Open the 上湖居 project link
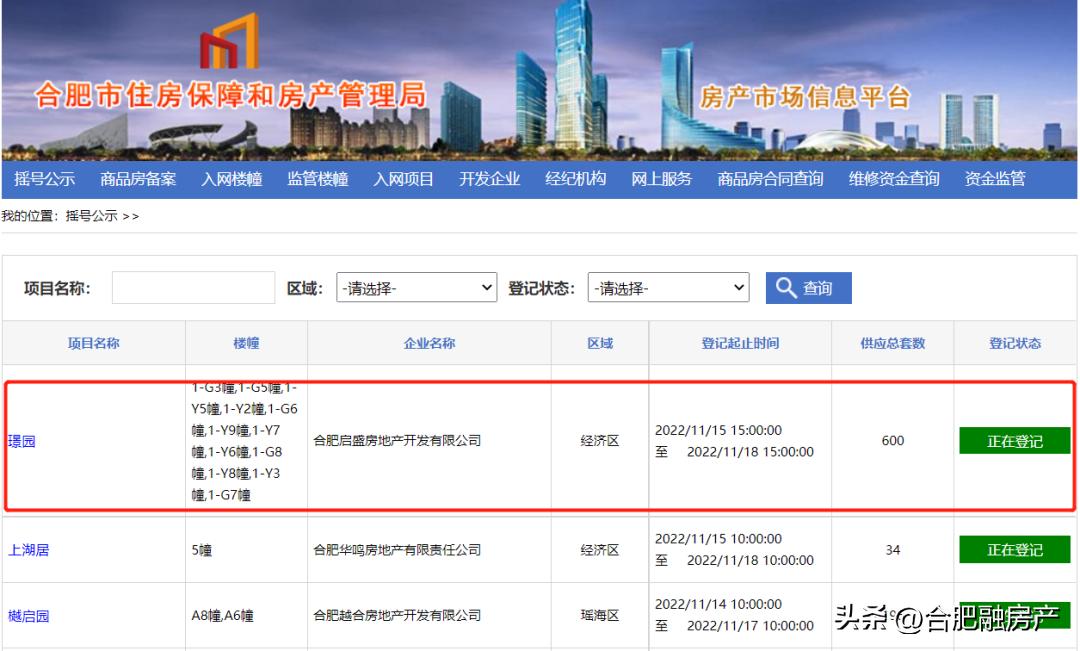This screenshot has height=651, width=1080. tap(30, 548)
